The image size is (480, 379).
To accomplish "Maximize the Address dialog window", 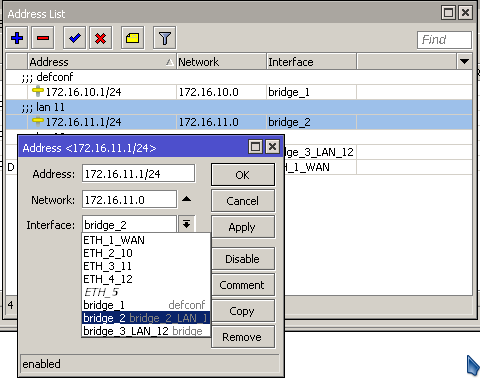I will pos(256,147).
